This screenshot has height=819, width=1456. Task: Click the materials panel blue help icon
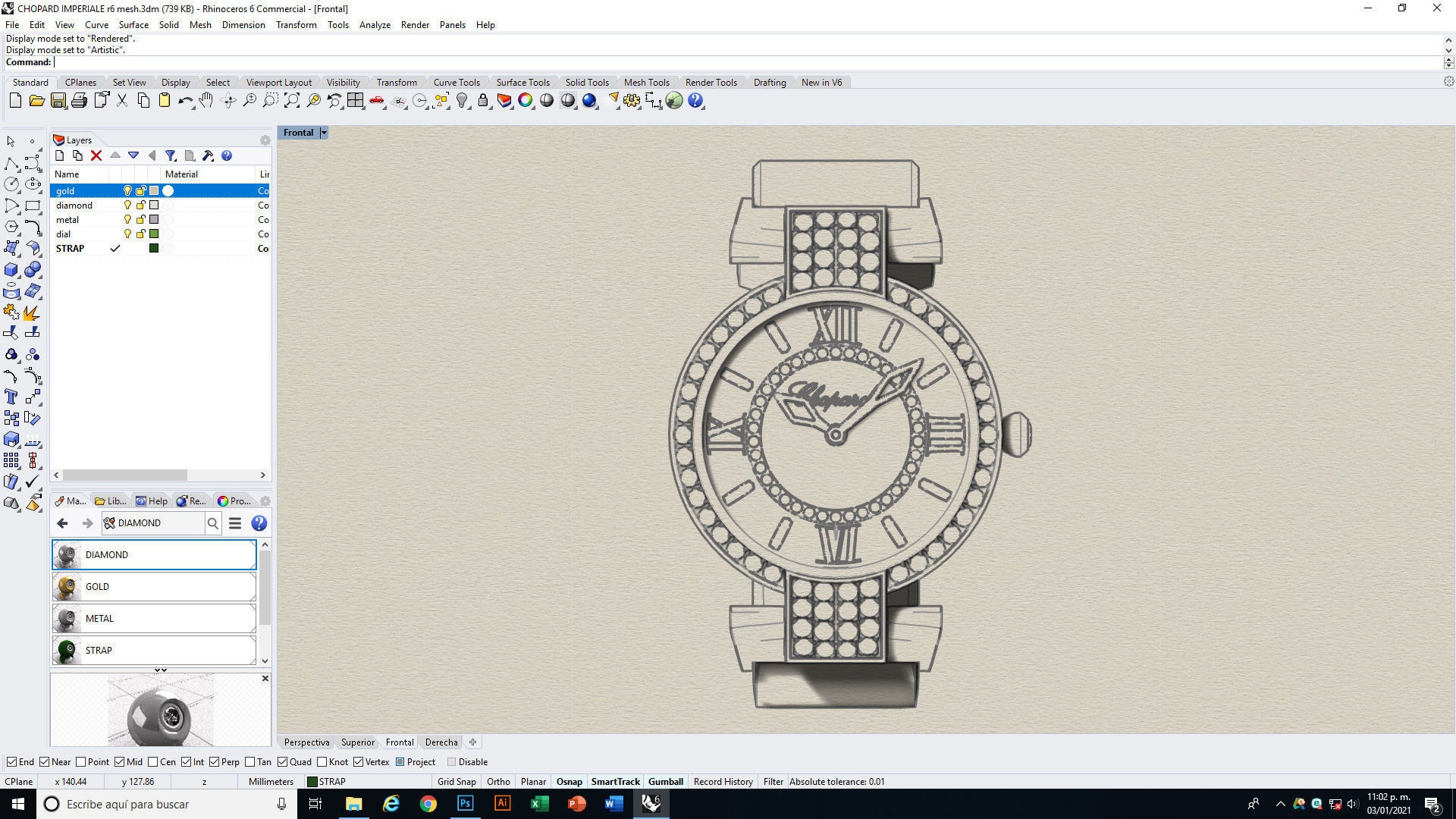pos(259,523)
